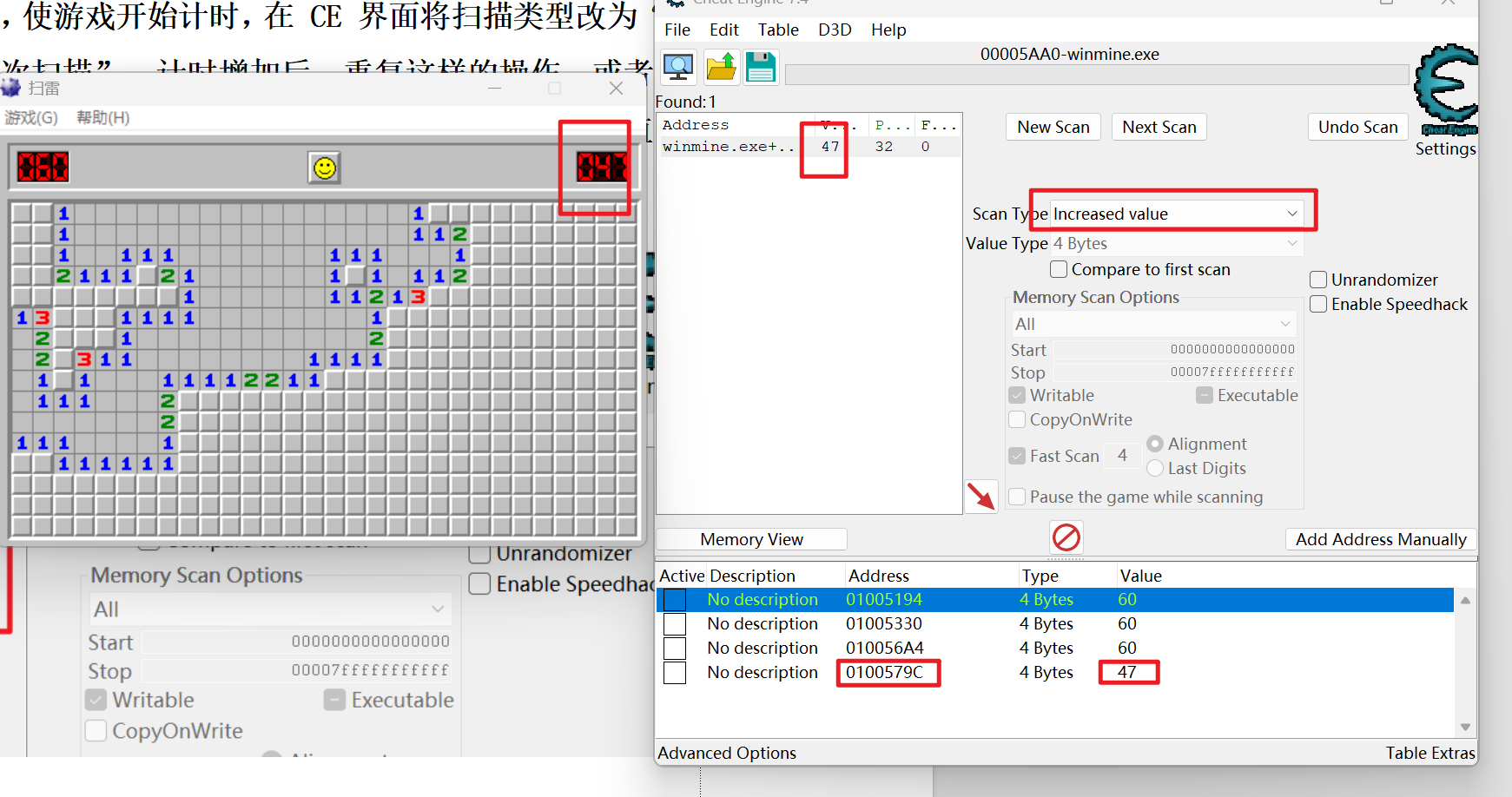The width and height of the screenshot is (1512, 797).
Task: Open the All dropdown in the background document screenshot
Action: [269, 609]
